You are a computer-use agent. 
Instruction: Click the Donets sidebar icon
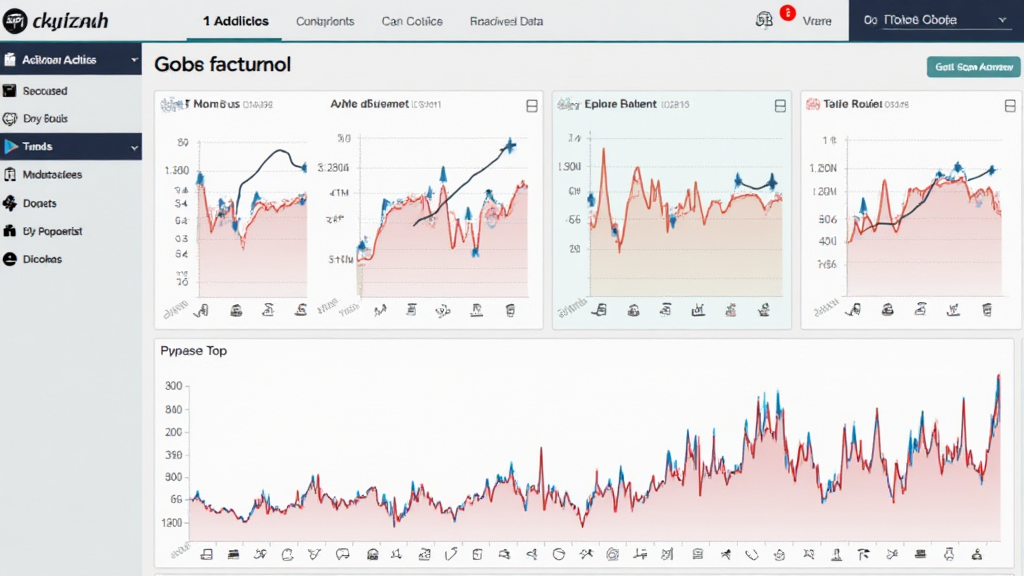(11, 203)
